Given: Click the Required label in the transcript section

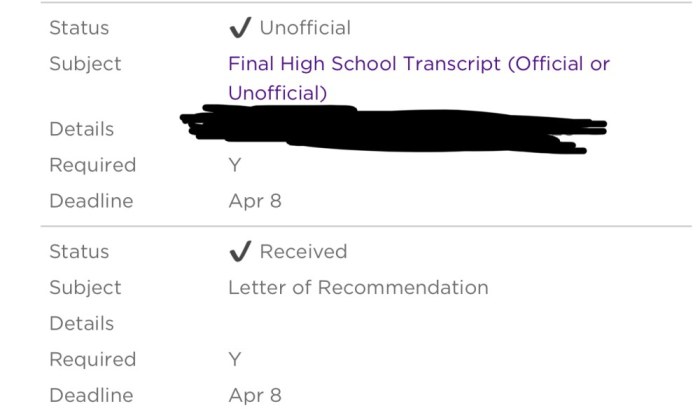Looking at the screenshot, I should [92, 165].
